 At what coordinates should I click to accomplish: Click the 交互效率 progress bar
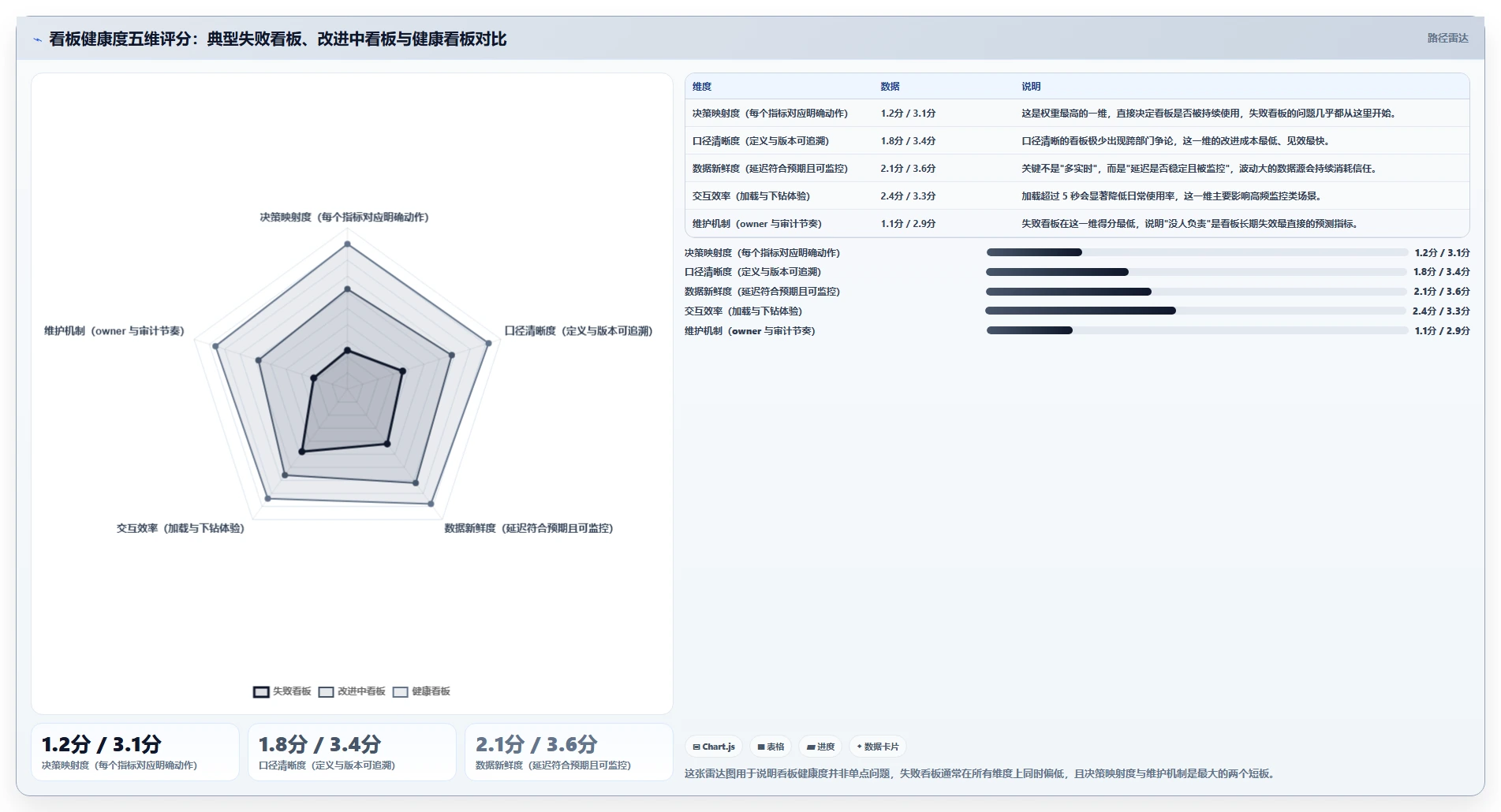click(x=1197, y=311)
